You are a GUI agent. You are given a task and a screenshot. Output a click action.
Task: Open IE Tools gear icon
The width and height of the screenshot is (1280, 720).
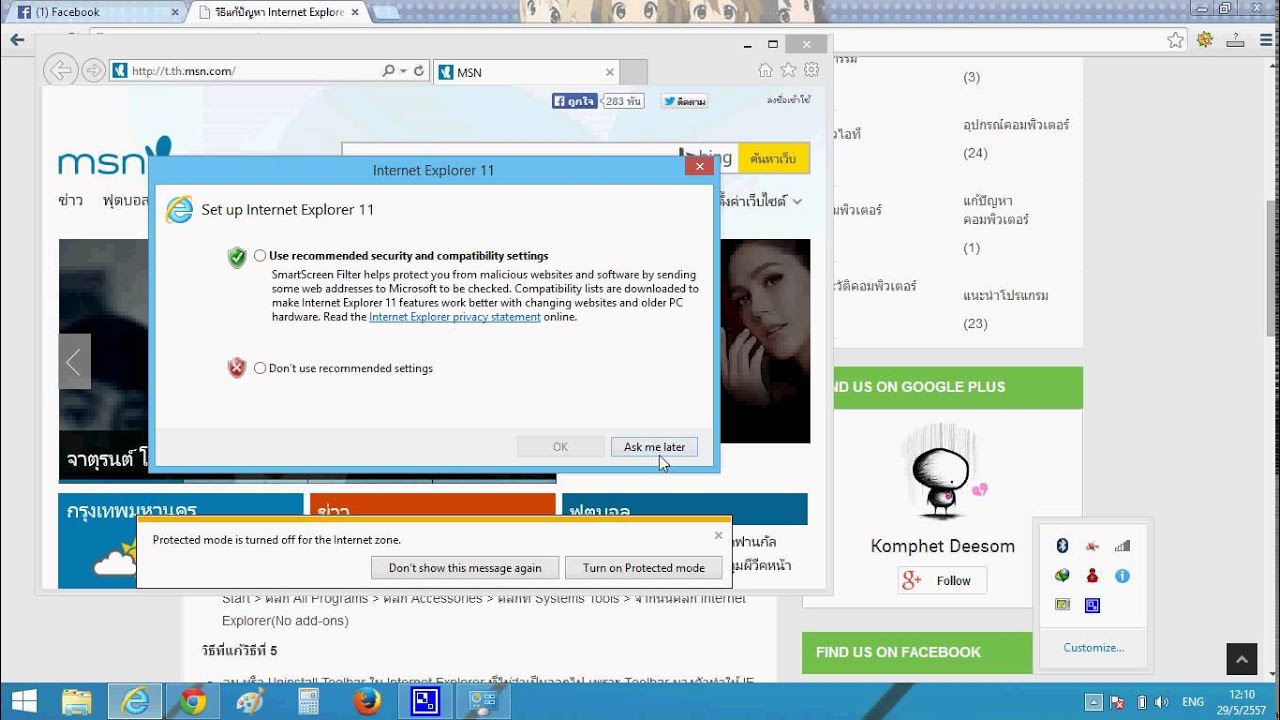[x=811, y=70]
